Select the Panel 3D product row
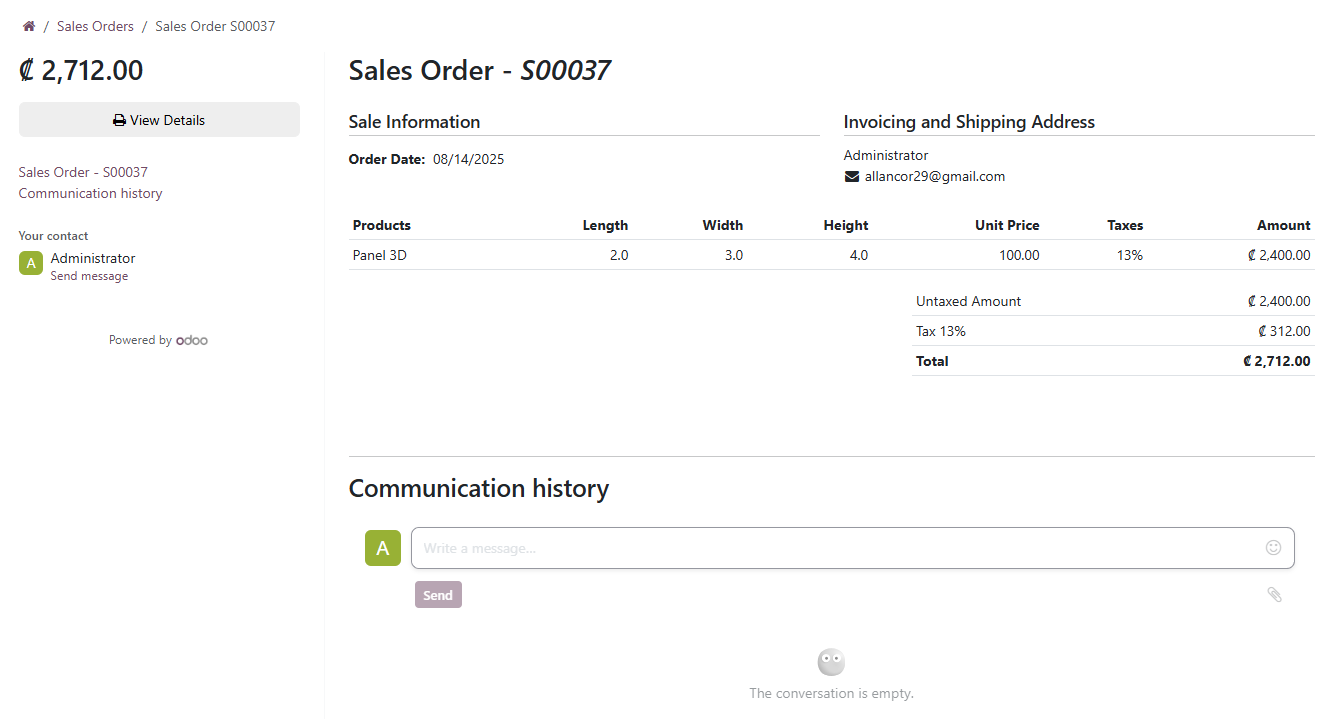Viewport: 1333px width, 719px height. coord(380,255)
